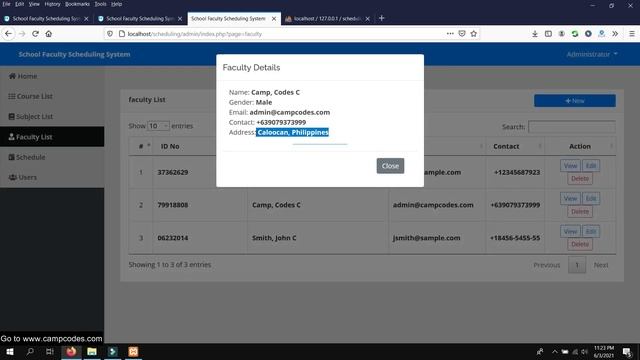This screenshot has width=640, height=360.
Task: Reload the current page
Action: [x=36, y=34]
